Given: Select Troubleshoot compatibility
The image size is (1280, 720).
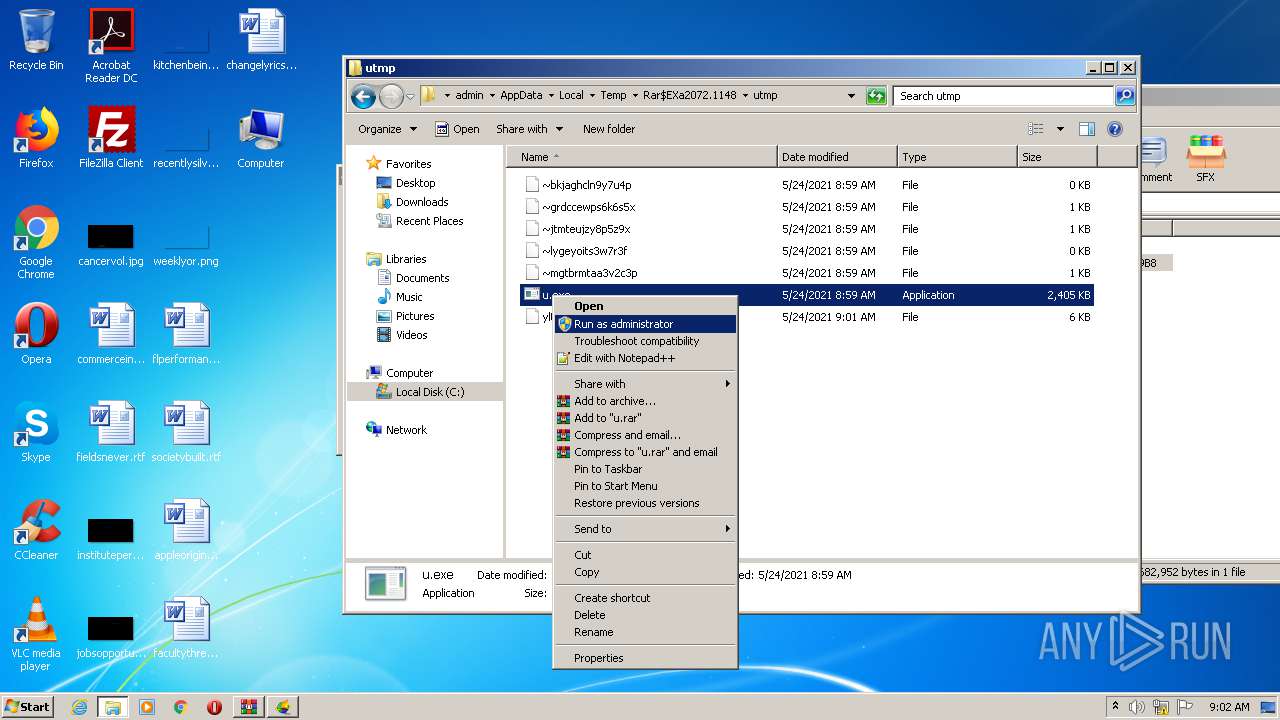Looking at the screenshot, I should (x=645, y=341).
